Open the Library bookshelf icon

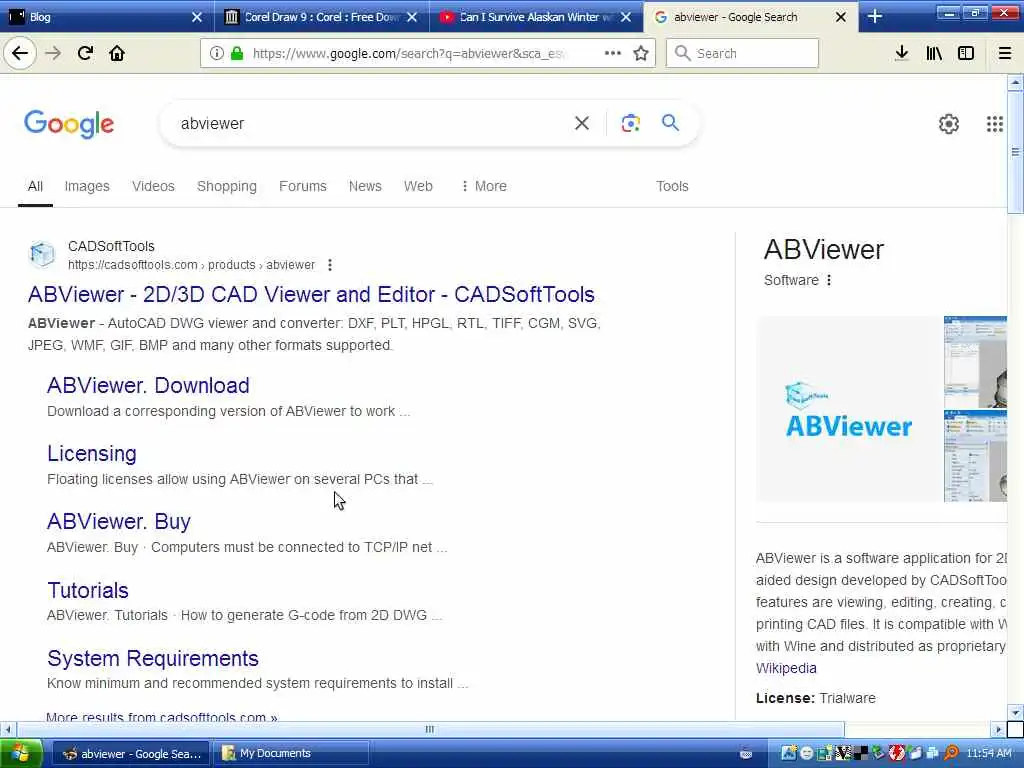point(934,53)
